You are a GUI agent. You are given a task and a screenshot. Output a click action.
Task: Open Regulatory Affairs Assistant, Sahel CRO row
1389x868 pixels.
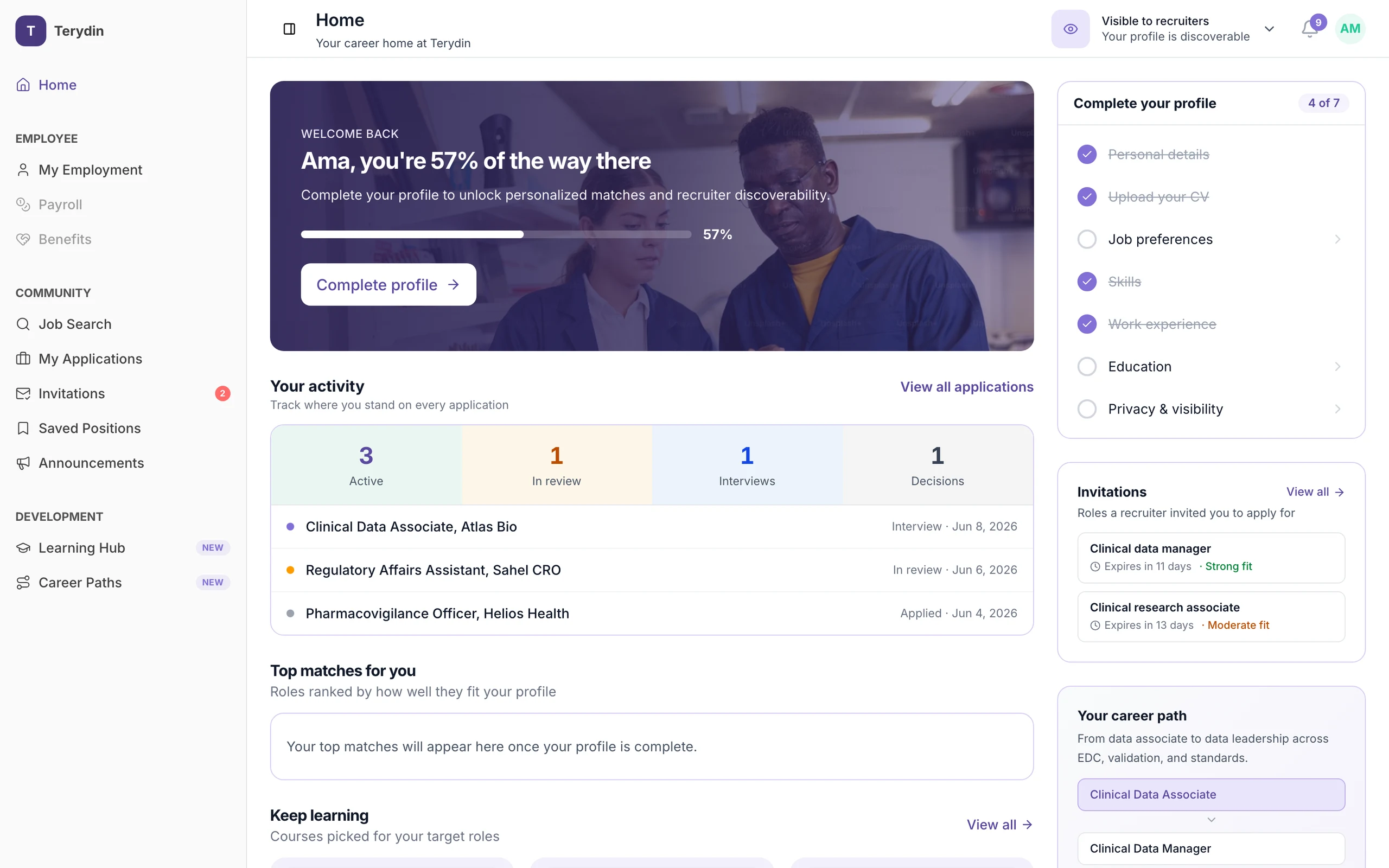(652, 570)
